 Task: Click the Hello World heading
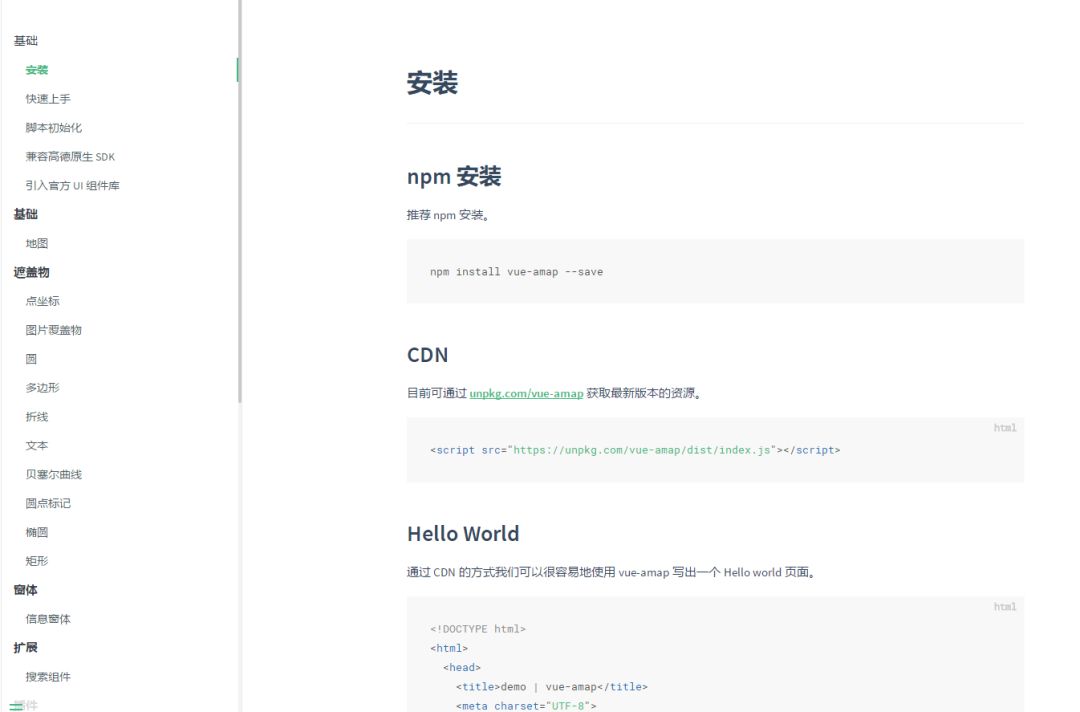464,534
